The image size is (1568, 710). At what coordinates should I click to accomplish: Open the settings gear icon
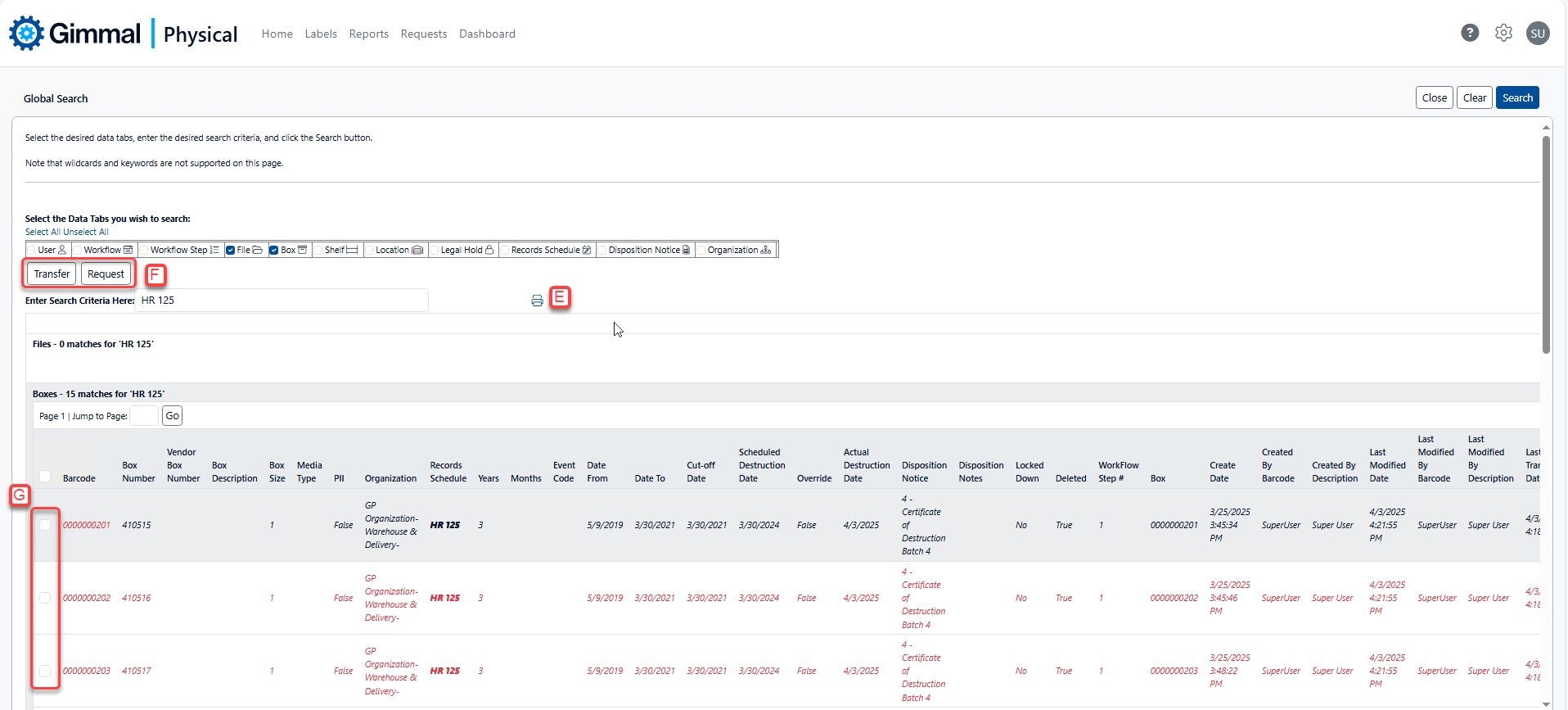[1503, 33]
